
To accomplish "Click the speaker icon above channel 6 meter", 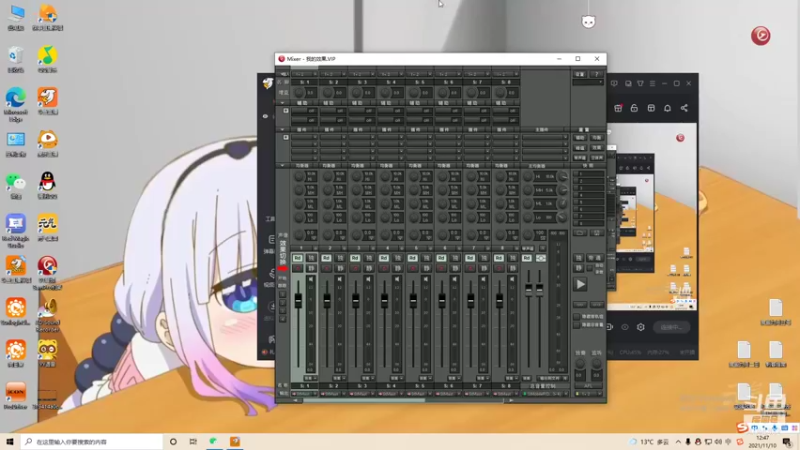I will coord(455,279).
